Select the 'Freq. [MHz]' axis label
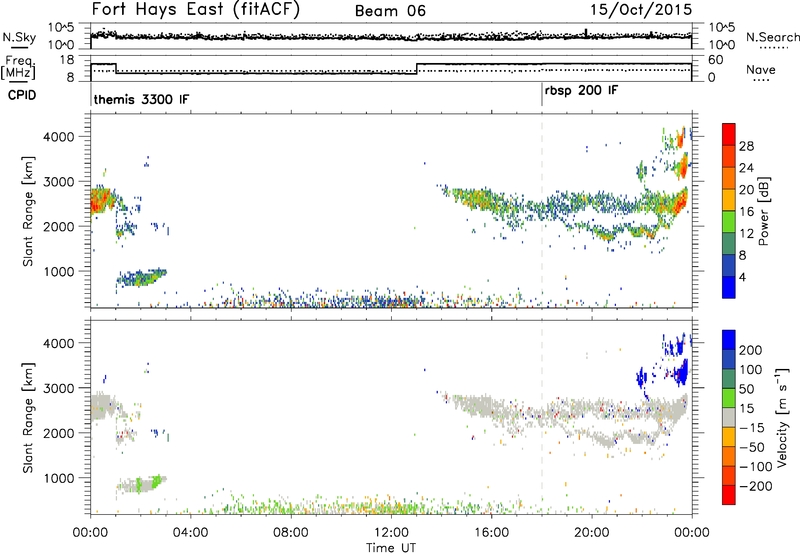This screenshot has height=554, width=800. tap(18, 68)
